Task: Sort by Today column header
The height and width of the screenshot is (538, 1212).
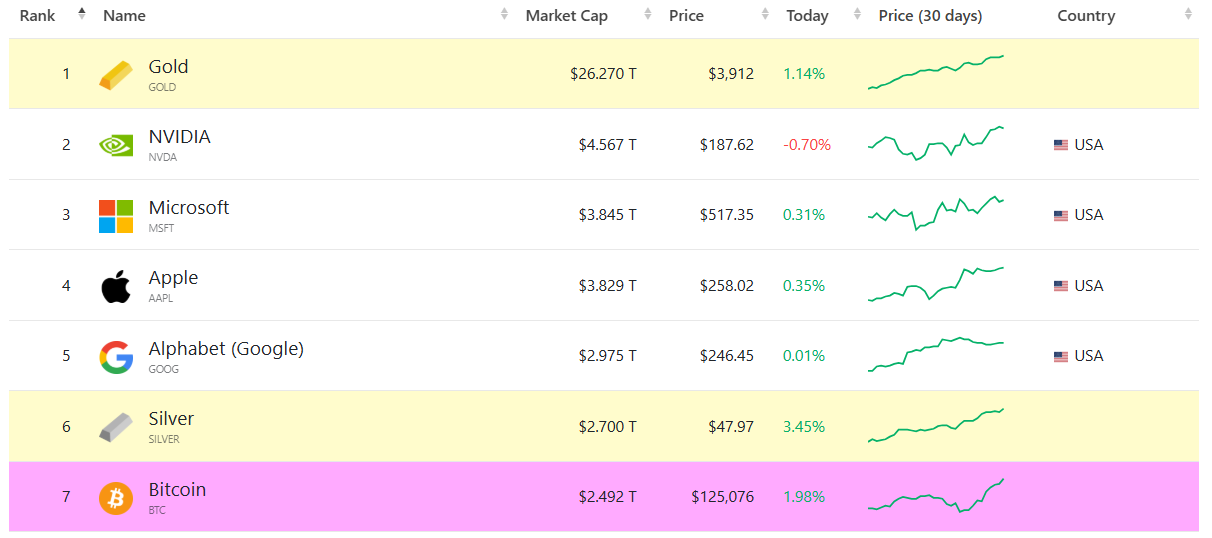Action: click(x=807, y=15)
